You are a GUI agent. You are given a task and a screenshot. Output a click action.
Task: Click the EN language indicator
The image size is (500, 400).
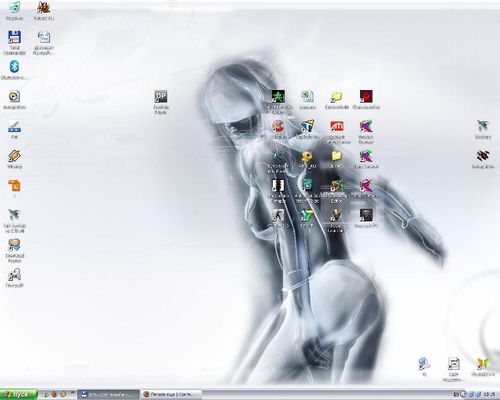456,395
